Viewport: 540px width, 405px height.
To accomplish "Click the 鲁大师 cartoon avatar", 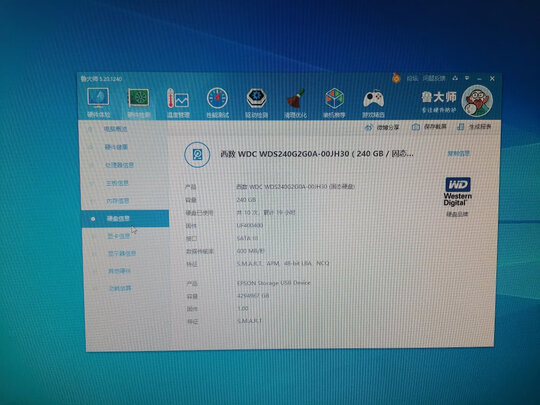I will pyautogui.click(x=477, y=101).
